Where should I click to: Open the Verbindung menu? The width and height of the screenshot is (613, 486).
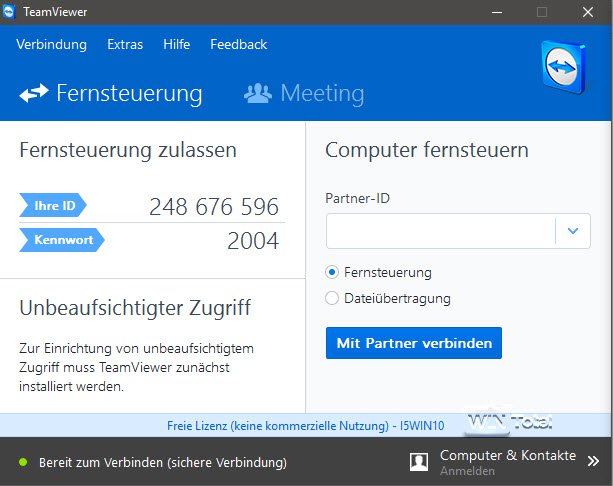[51, 44]
